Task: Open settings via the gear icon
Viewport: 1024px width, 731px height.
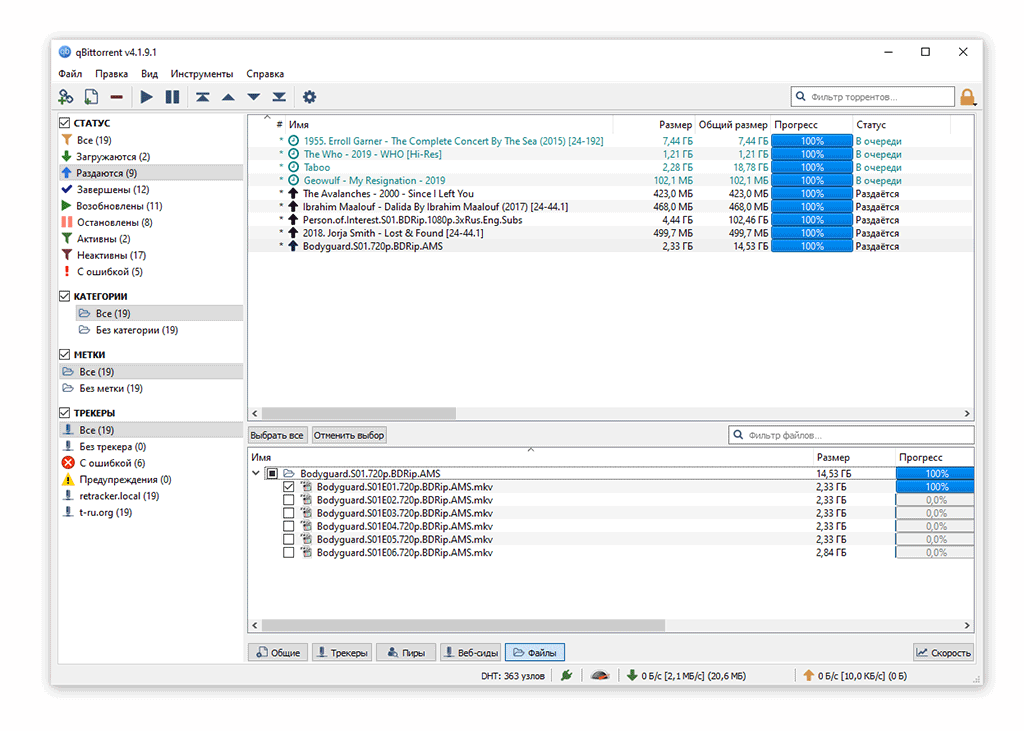Action: point(310,97)
